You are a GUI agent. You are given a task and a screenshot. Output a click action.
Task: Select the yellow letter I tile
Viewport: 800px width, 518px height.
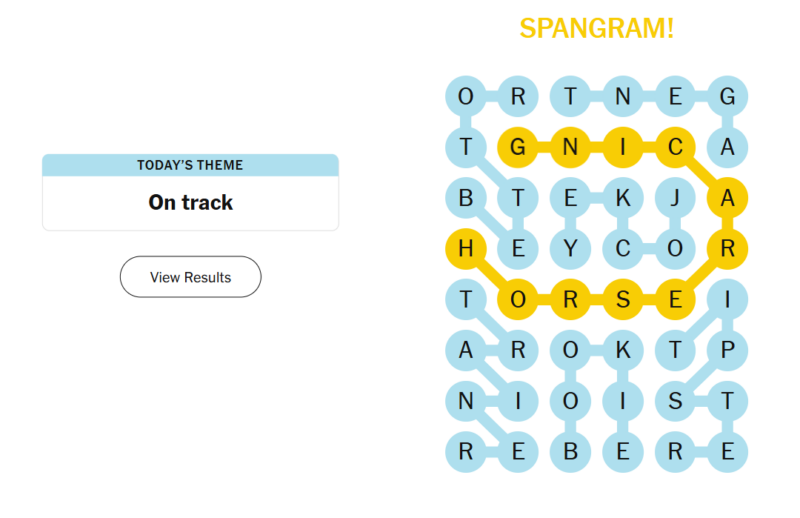623,147
